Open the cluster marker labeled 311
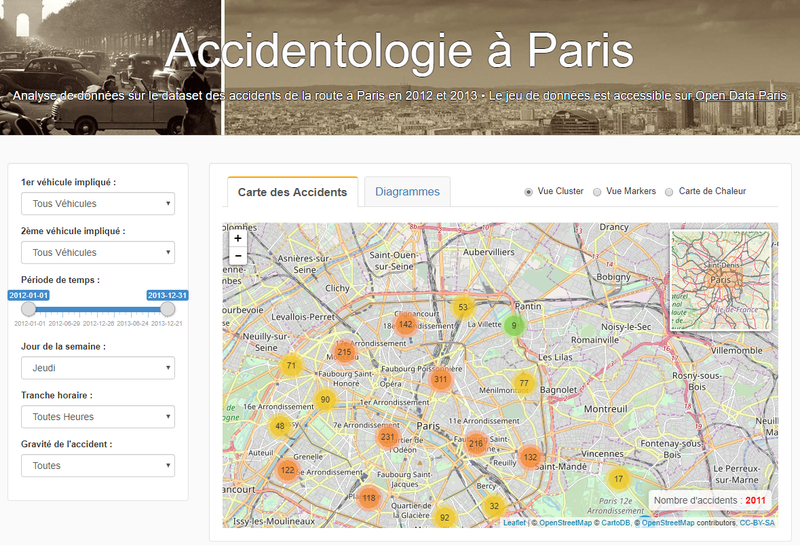800x545 pixels. (x=440, y=379)
